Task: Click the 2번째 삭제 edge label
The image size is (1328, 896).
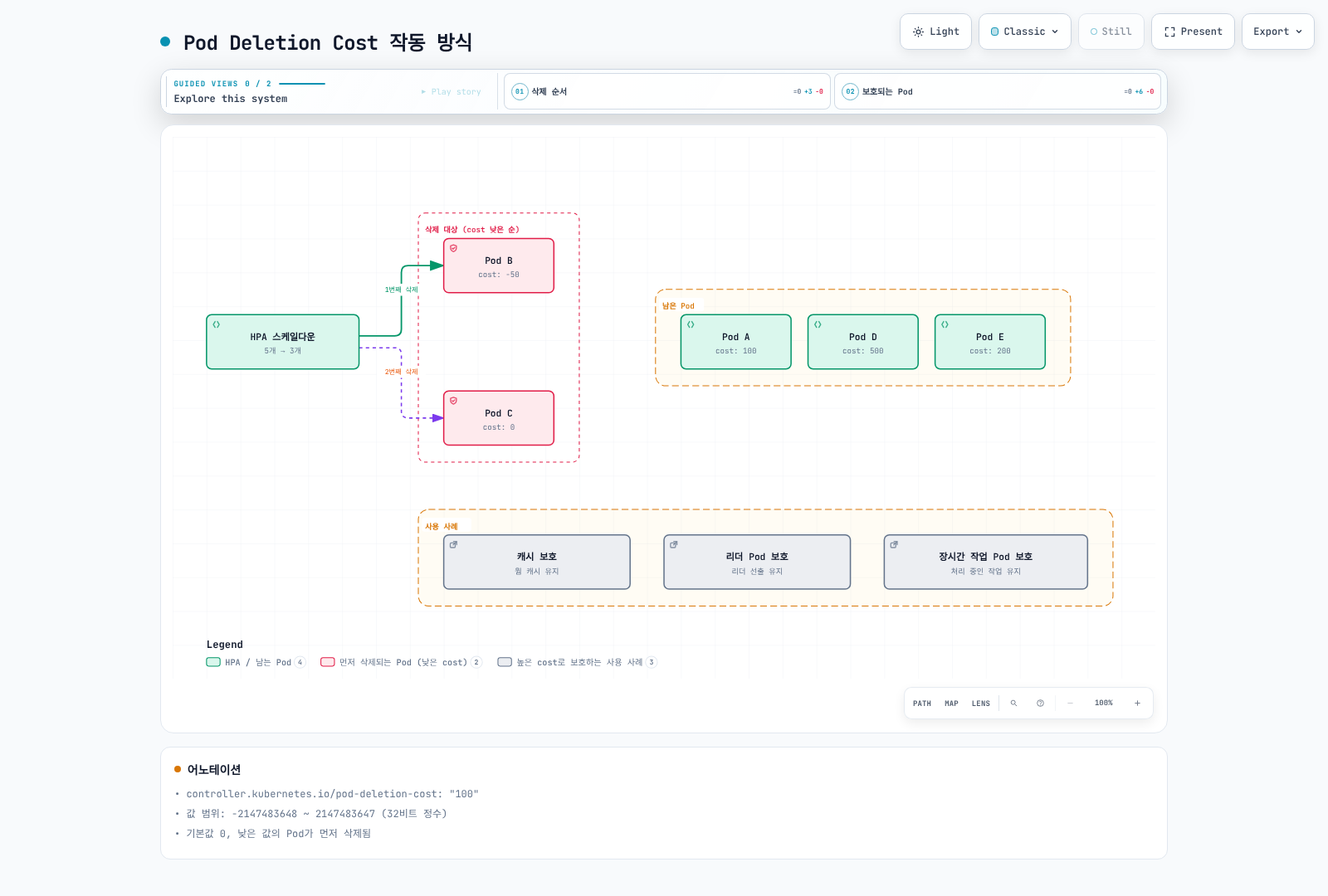Action: point(402,372)
